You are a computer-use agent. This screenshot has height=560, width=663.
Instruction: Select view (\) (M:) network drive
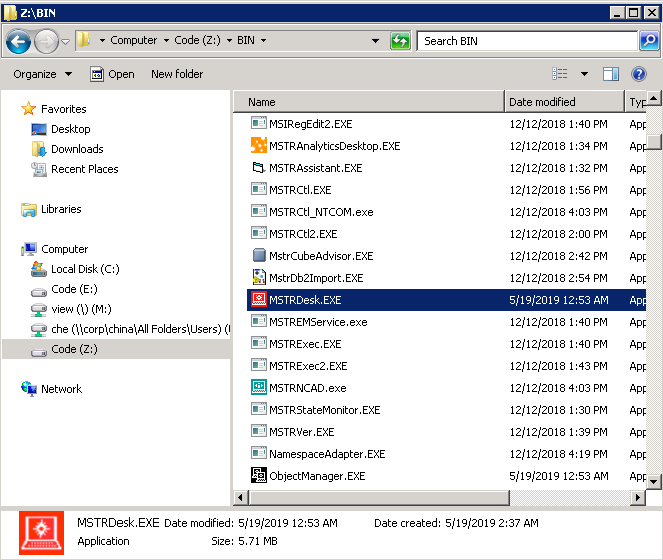click(81, 309)
